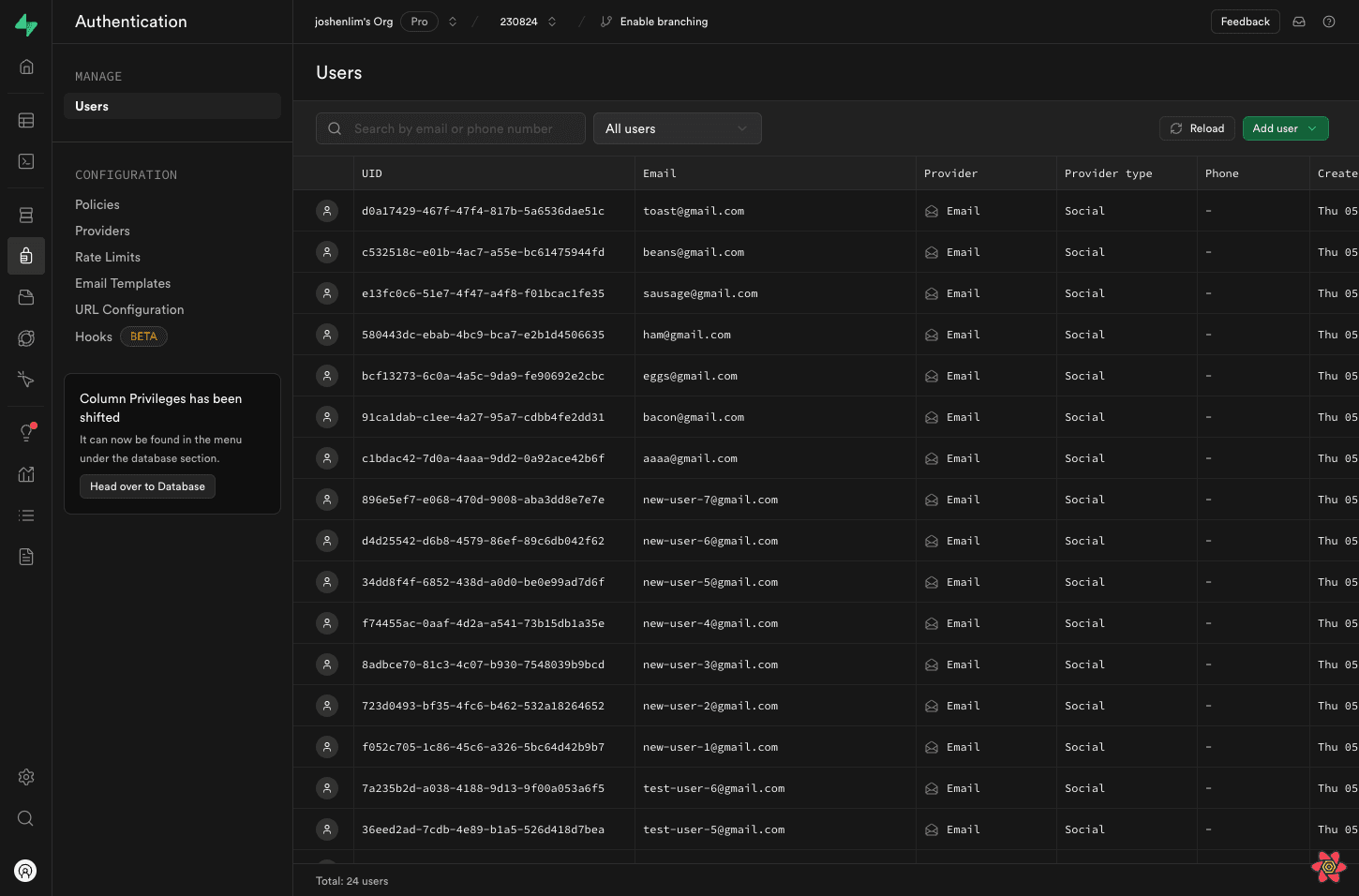Click the Feedback button
The width and height of the screenshot is (1359, 896).
pyautogui.click(x=1246, y=22)
